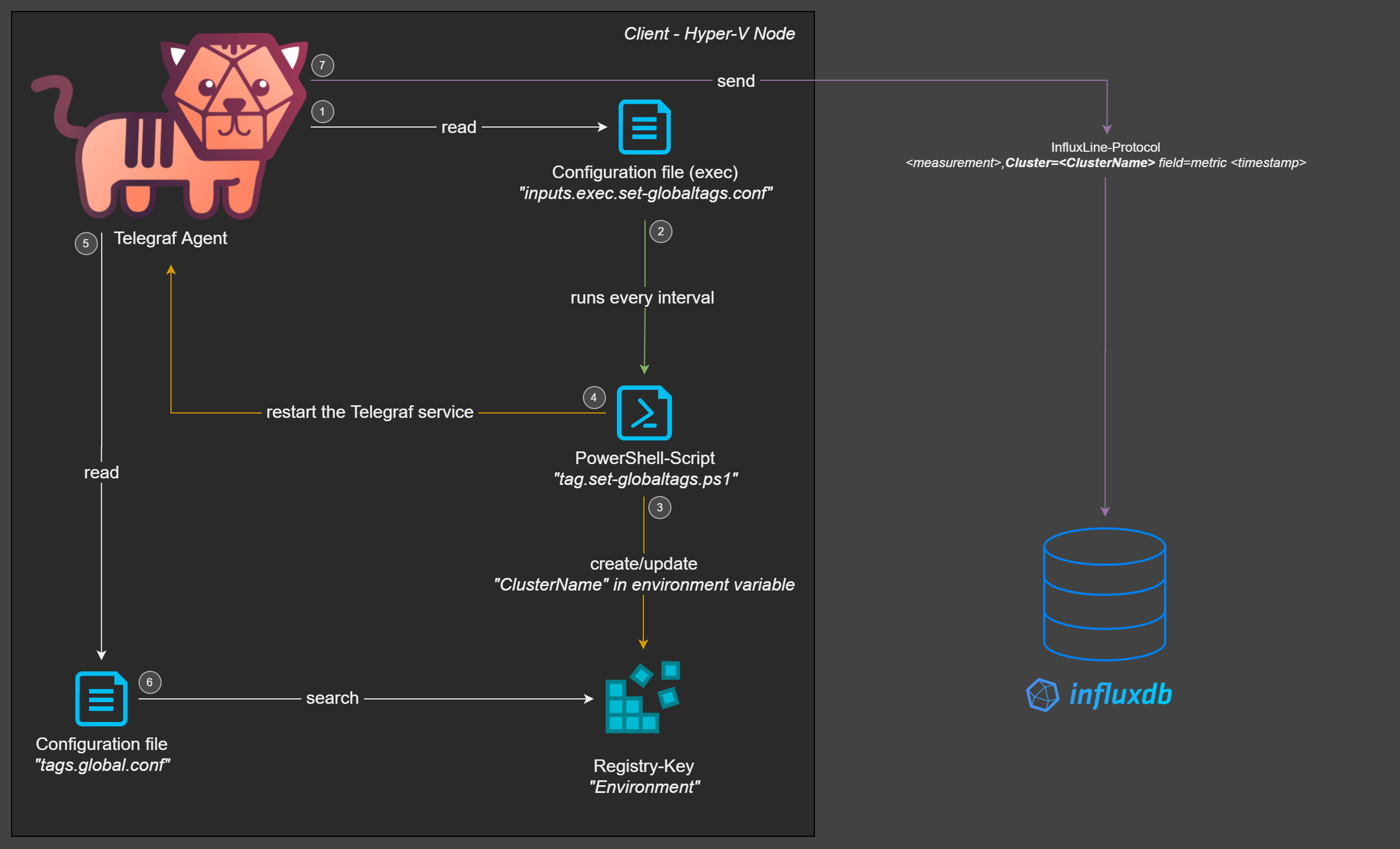Click the tags.global.conf document icon
The height and width of the screenshot is (849, 1400).
pos(101,699)
